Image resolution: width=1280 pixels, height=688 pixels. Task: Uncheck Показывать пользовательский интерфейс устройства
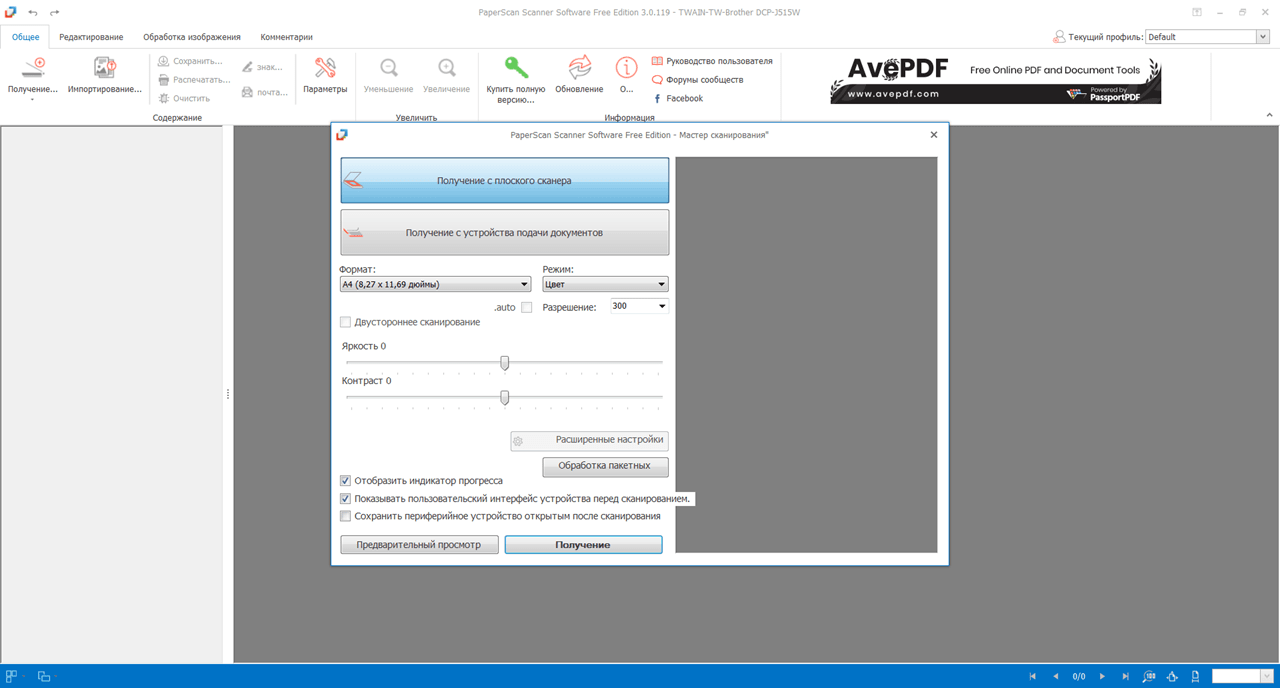click(x=346, y=498)
